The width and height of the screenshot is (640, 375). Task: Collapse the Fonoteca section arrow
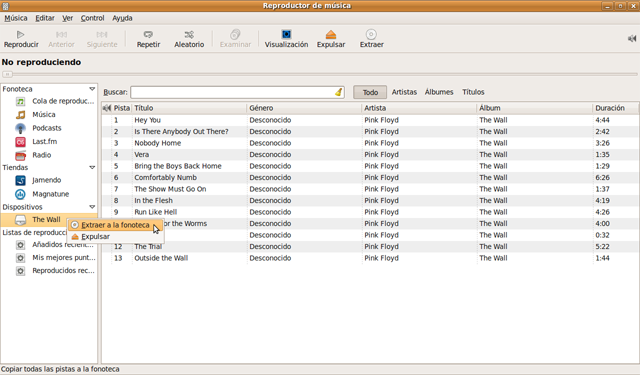(x=92, y=89)
